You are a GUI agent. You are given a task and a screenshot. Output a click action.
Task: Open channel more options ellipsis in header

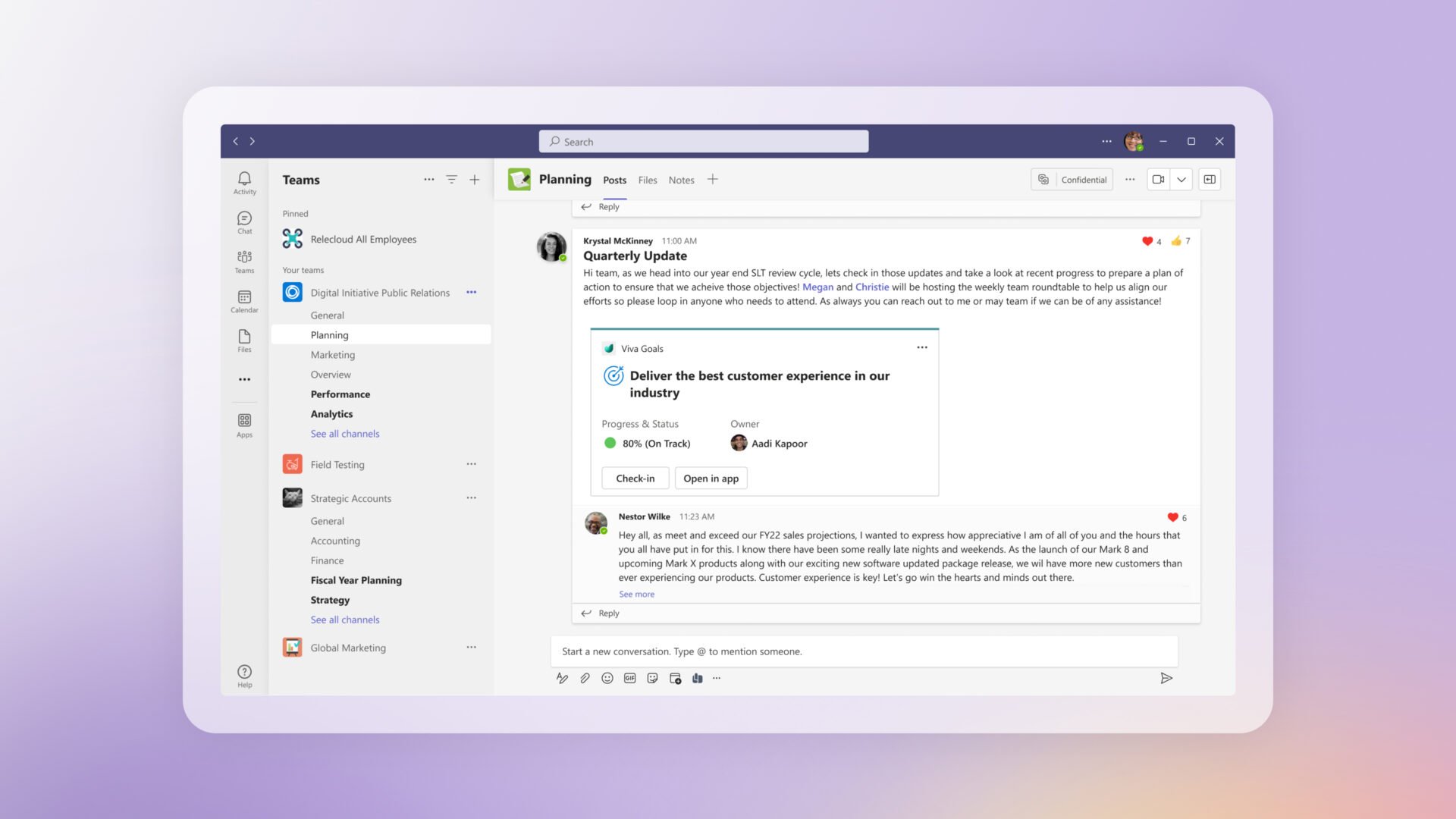[x=1130, y=180]
